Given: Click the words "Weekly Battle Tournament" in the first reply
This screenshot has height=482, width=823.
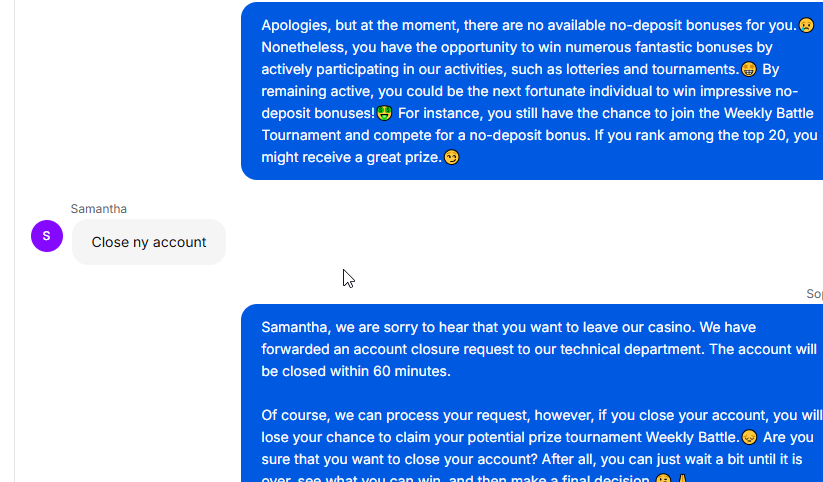Looking at the screenshot, I should (537, 124).
